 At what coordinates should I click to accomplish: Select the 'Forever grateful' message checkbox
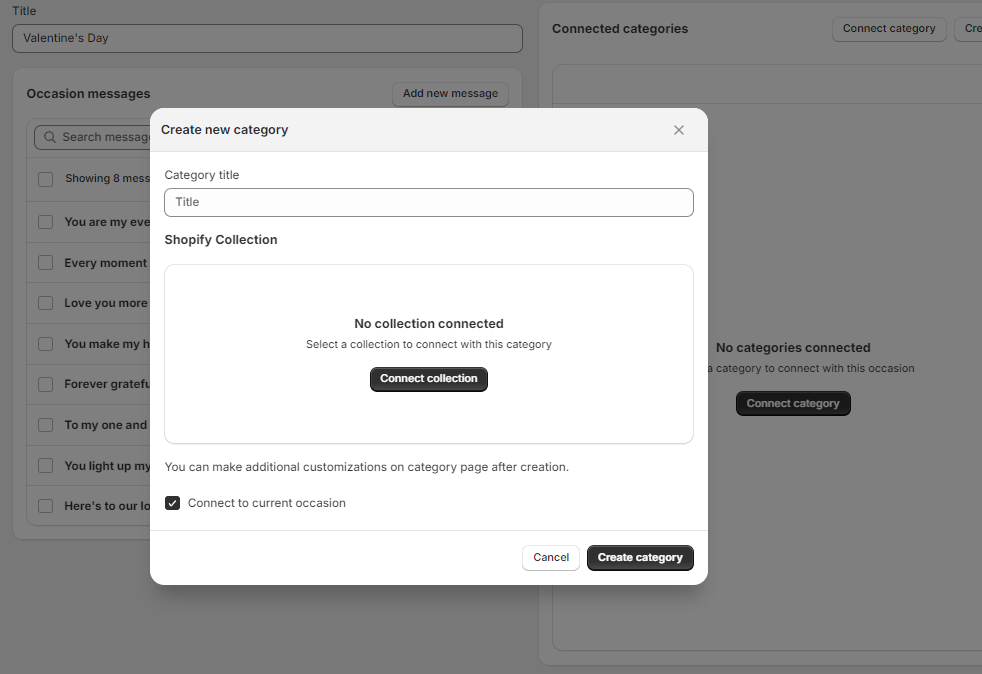45,384
